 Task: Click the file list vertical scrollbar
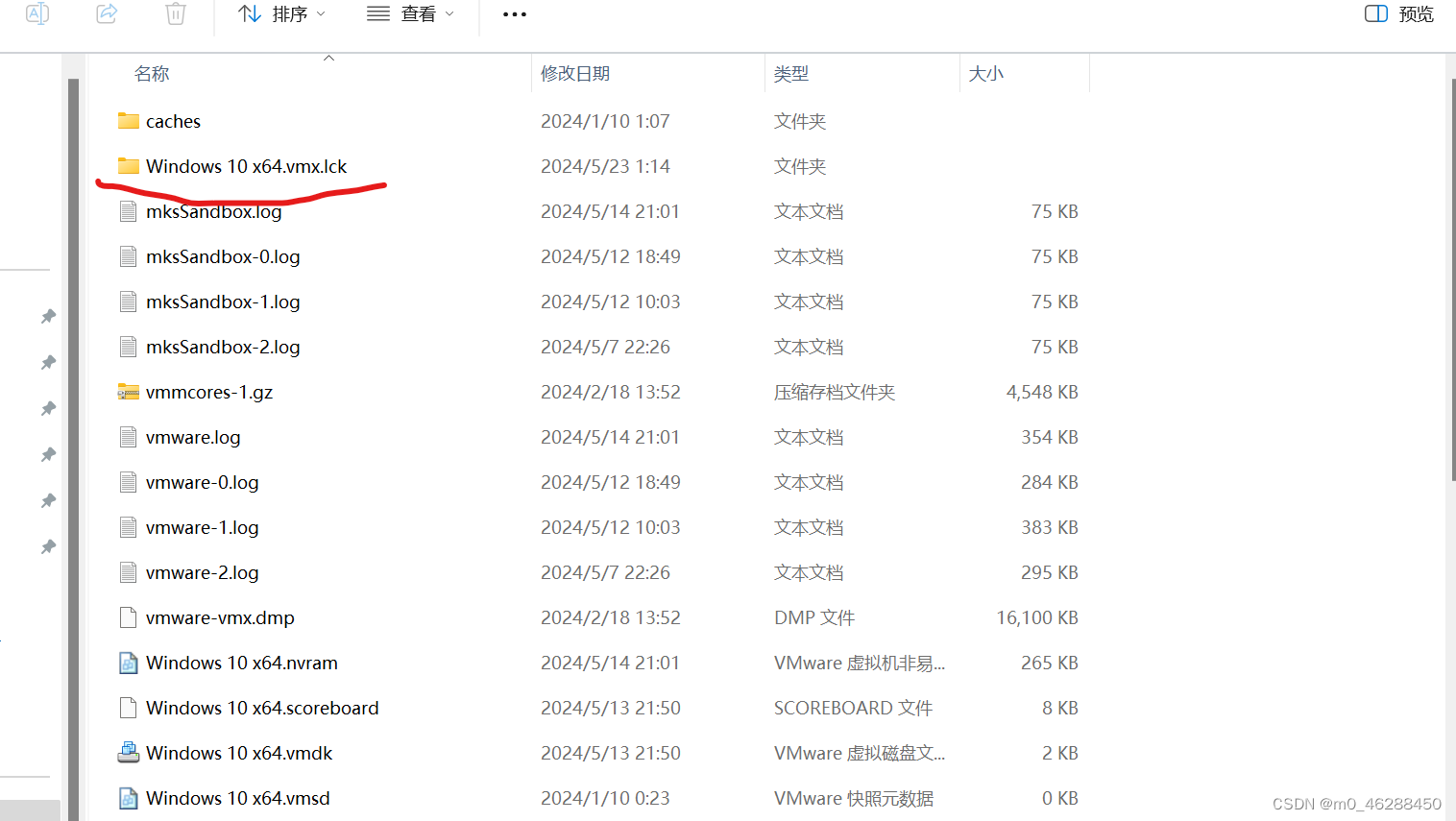click(1453, 278)
